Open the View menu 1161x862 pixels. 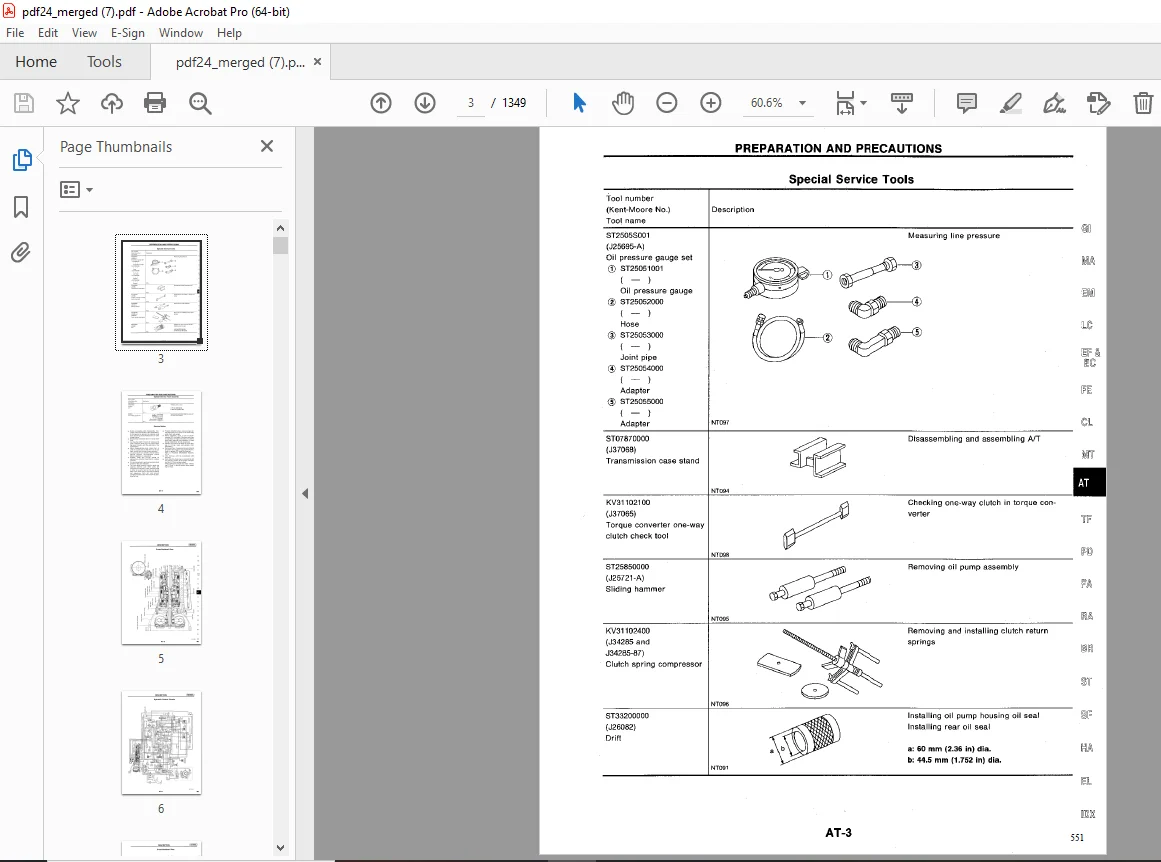pyautogui.click(x=84, y=33)
